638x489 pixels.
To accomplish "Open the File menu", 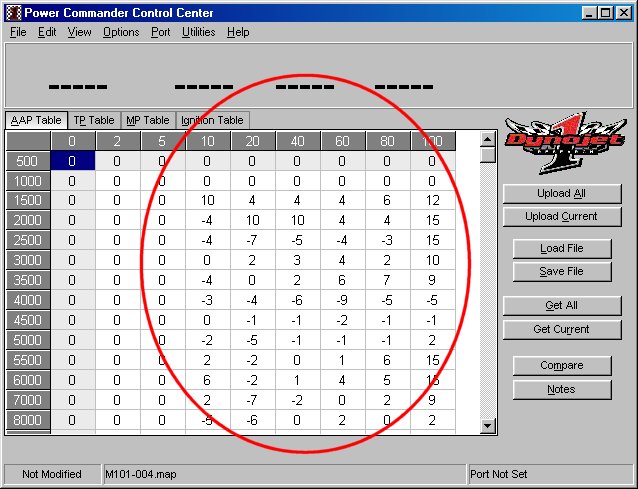I will [18, 32].
